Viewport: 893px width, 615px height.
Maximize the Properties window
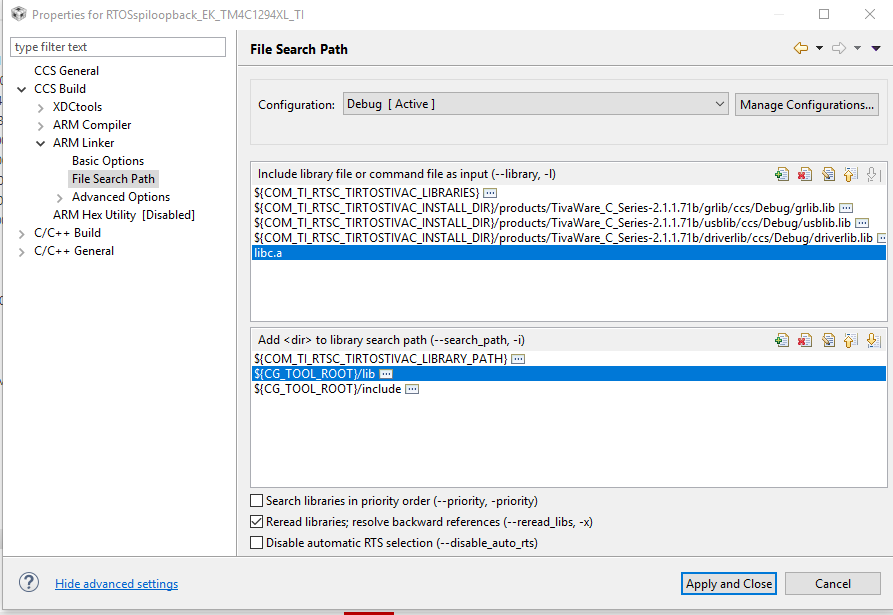pos(824,14)
